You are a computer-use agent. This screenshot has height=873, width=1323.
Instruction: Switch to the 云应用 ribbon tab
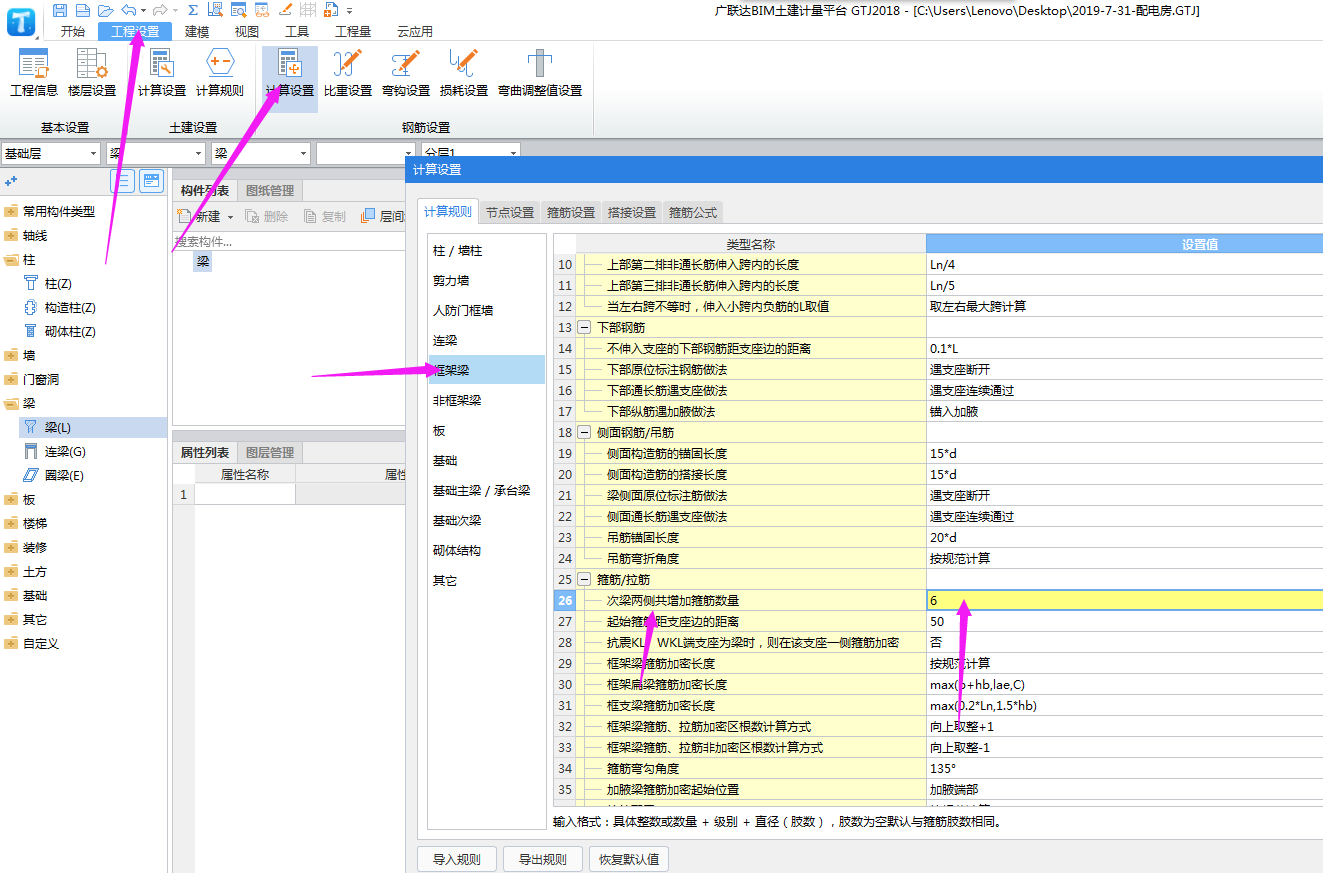click(415, 31)
